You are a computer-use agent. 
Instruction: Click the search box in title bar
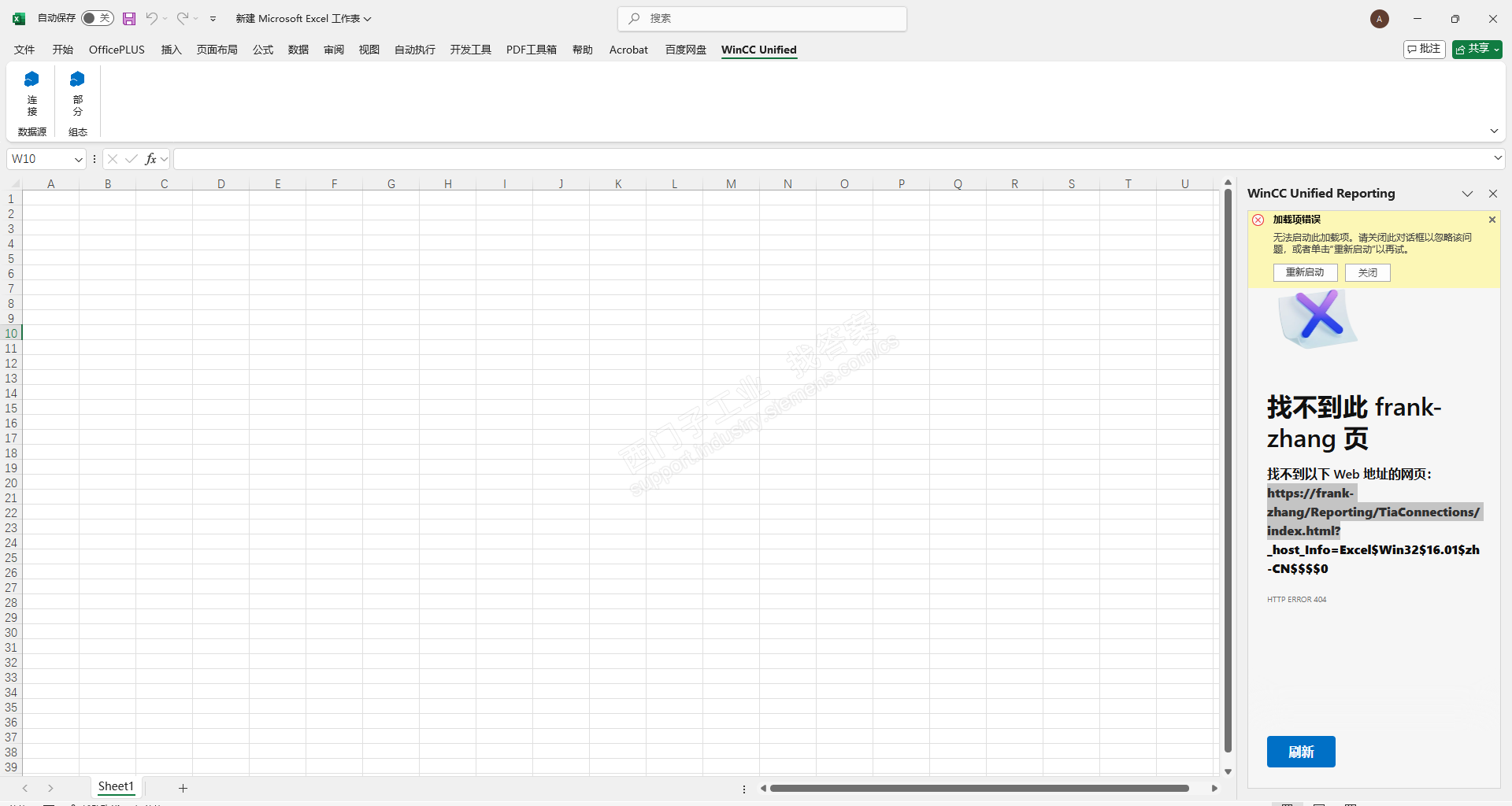pos(762,19)
